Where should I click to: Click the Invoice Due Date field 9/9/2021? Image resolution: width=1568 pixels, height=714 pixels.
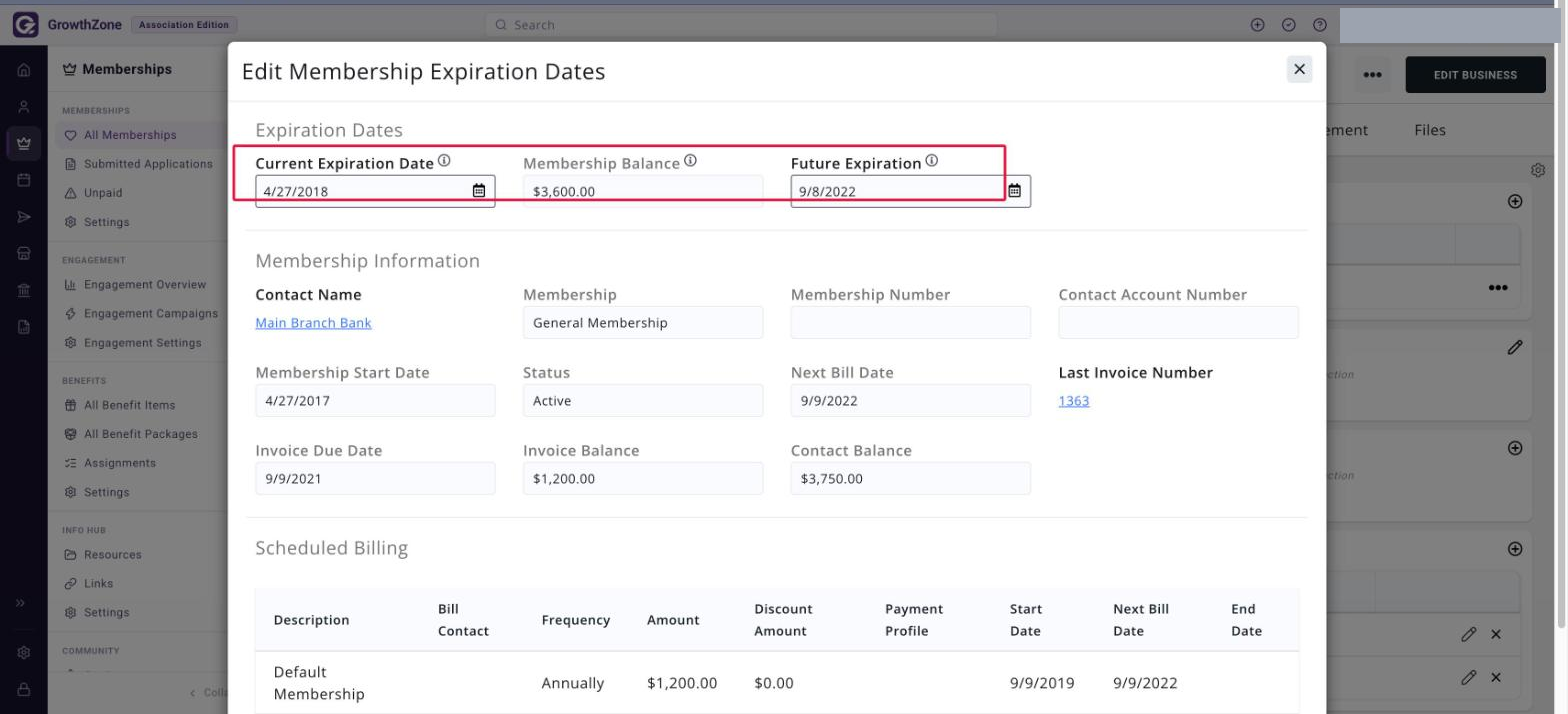click(375, 479)
